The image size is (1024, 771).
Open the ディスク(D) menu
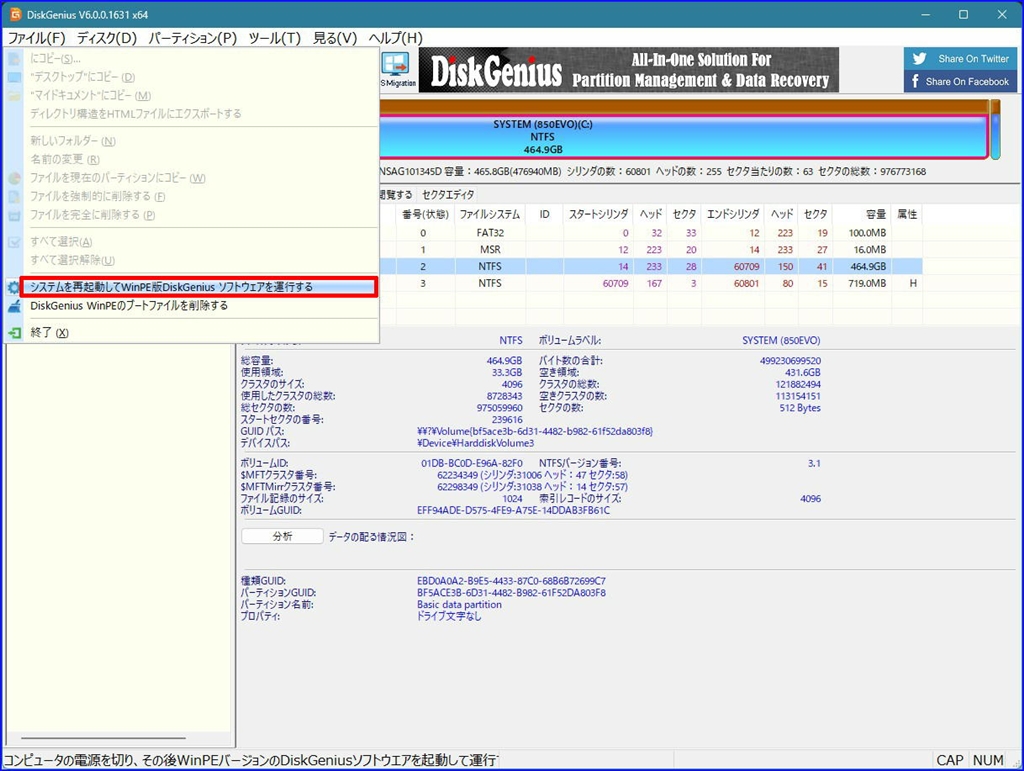(107, 38)
